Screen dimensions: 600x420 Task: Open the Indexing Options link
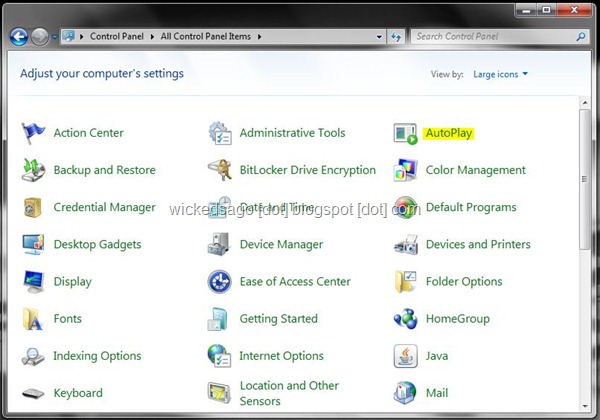(97, 356)
